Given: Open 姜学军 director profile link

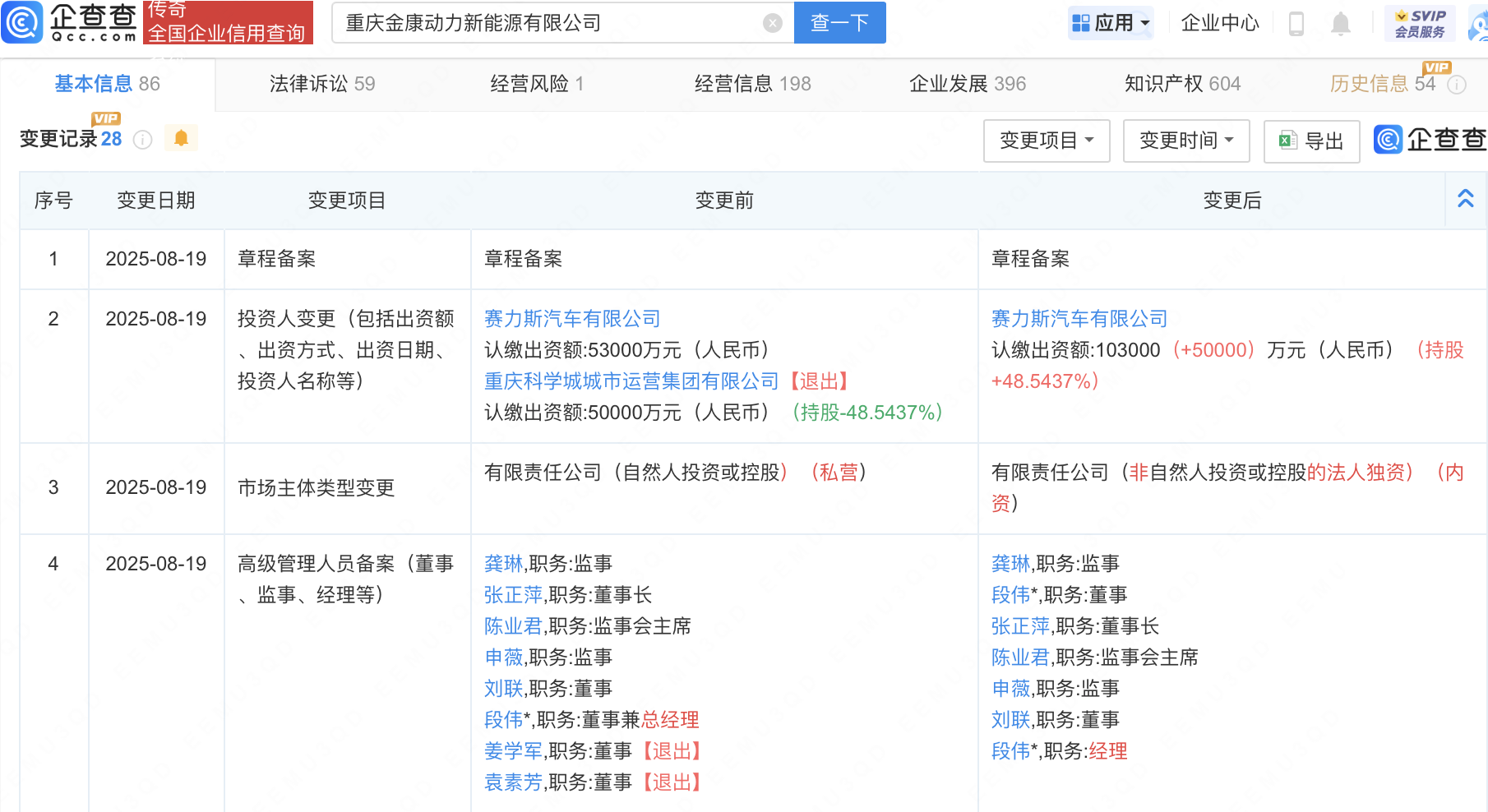Looking at the screenshot, I should click(513, 751).
